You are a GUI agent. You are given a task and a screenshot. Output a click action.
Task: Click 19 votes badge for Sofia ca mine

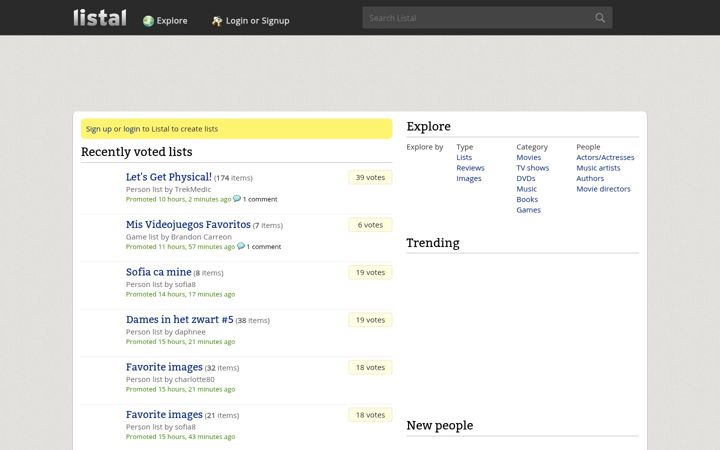370,272
